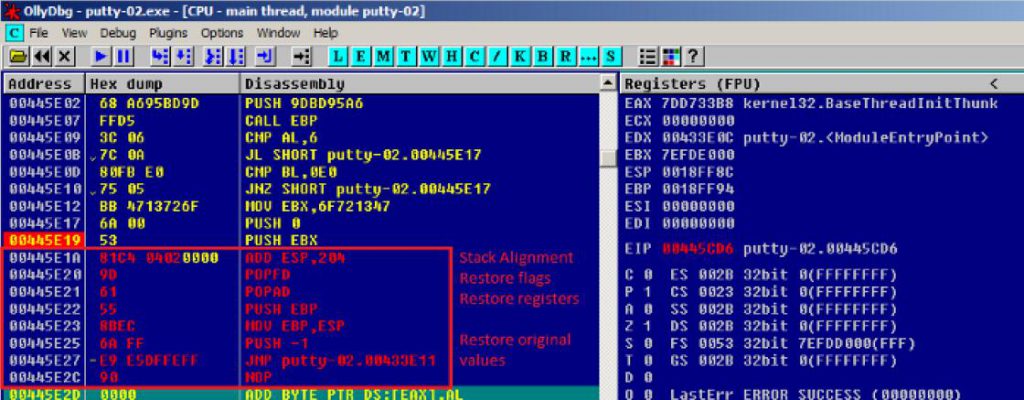This screenshot has width=1024, height=400.
Task: Click the Hex dump column header
Action: [163, 84]
